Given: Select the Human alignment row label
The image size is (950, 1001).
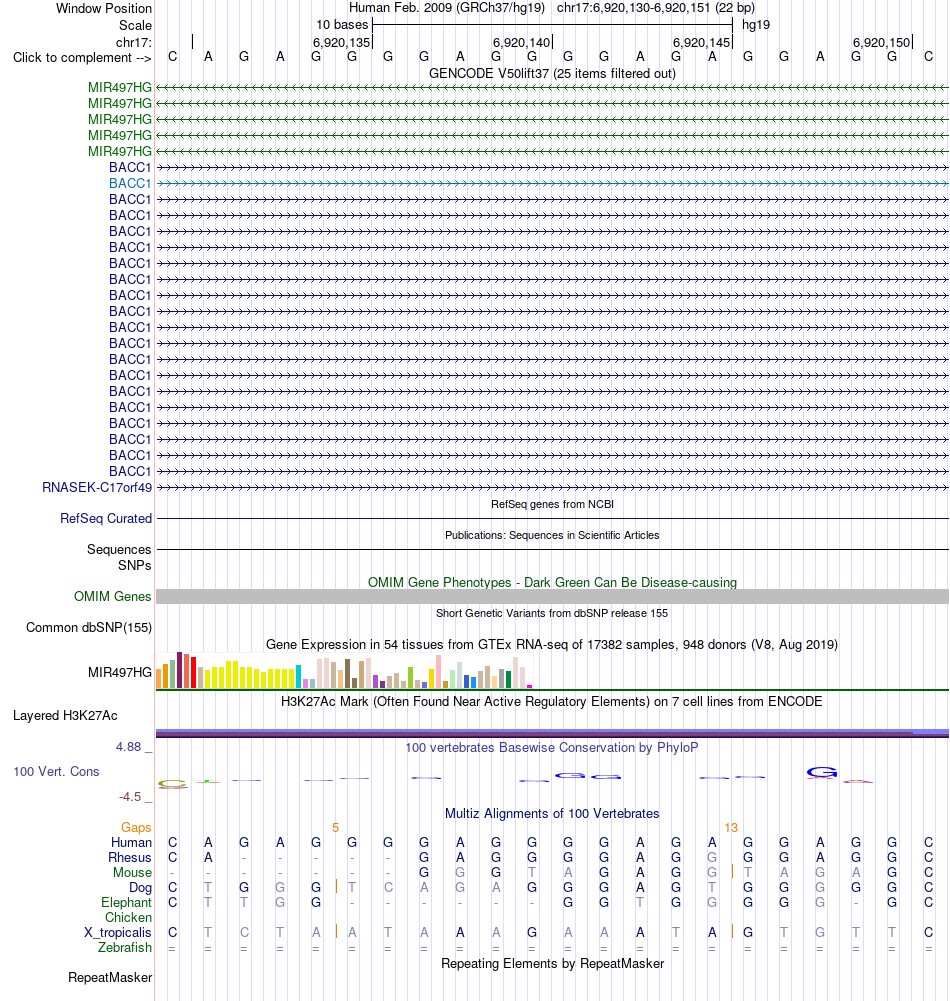Looking at the screenshot, I should click(132, 843).
